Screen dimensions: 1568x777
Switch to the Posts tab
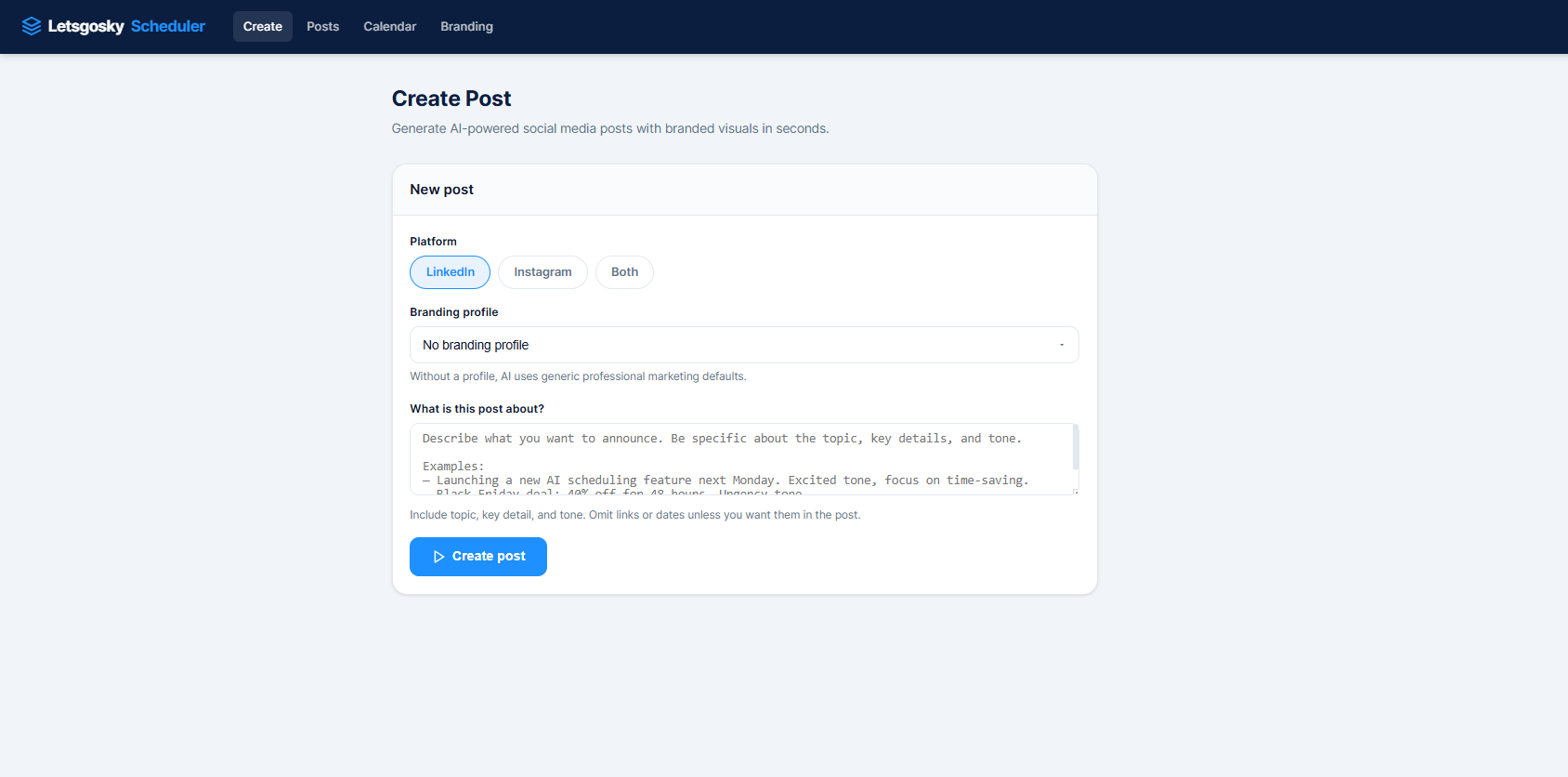322,26
